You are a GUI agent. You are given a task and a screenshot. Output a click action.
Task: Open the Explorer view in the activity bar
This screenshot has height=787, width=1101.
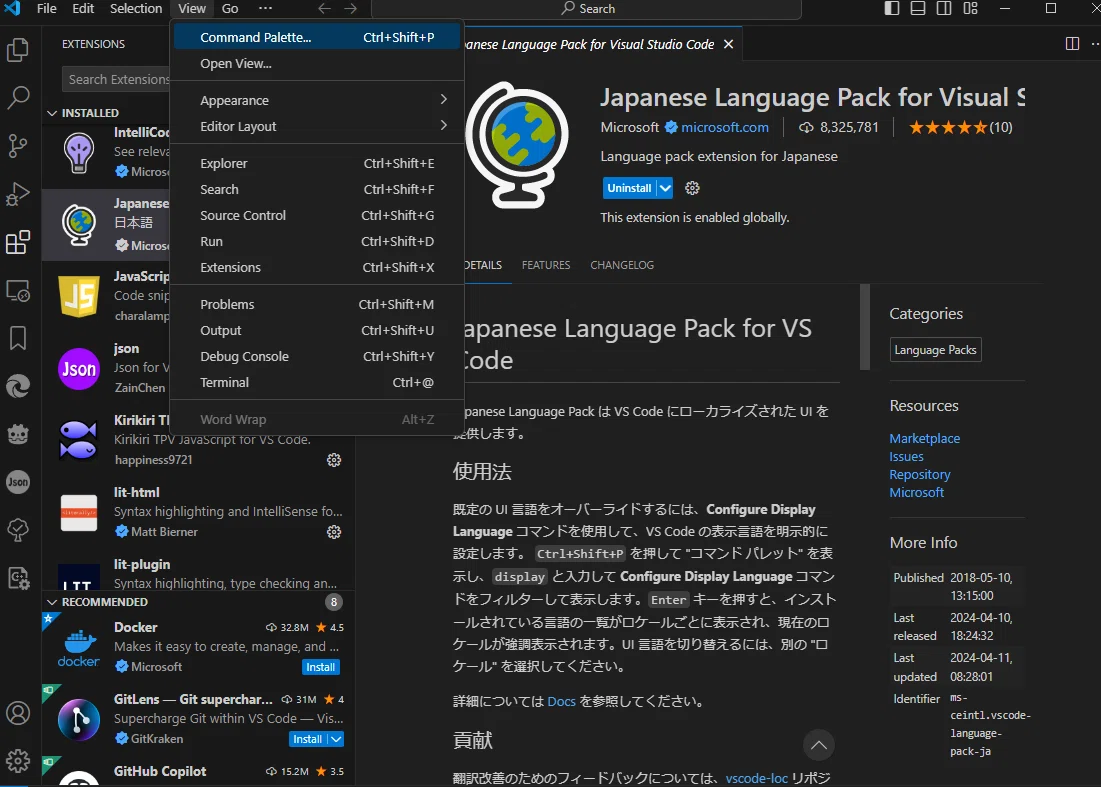(18, 50)
